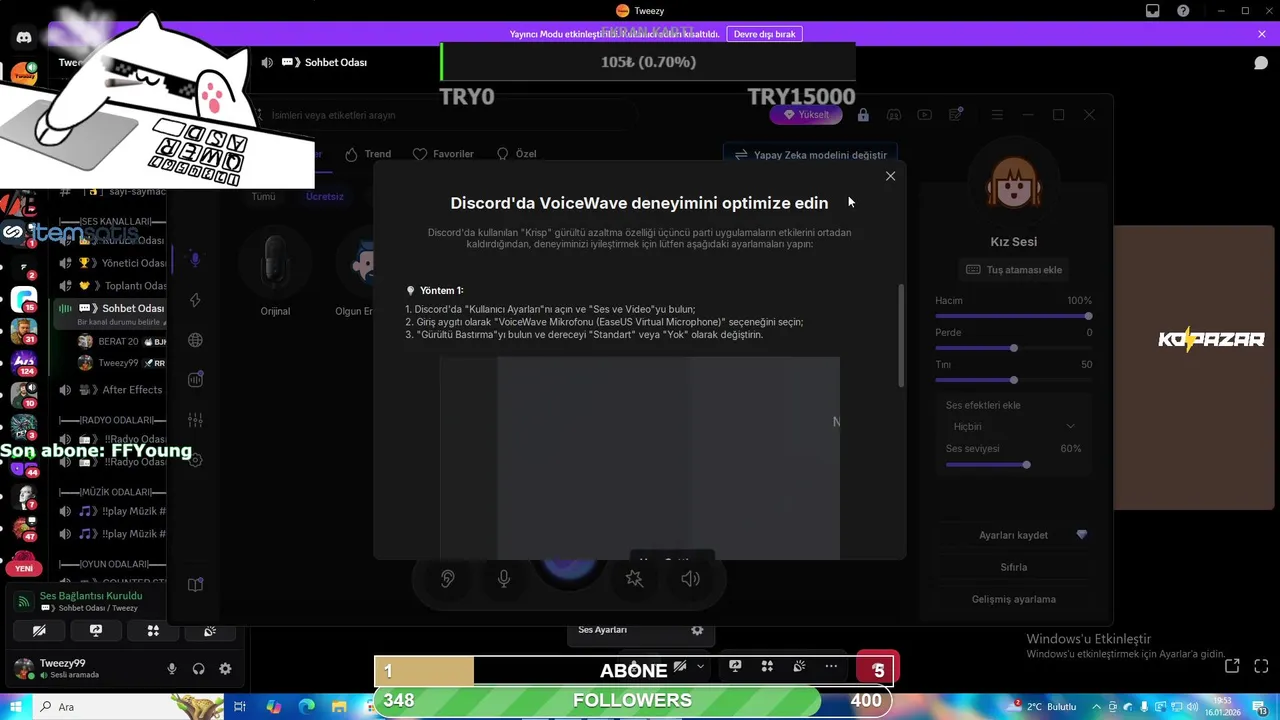Switch to the Özel tab
The image size is (1280, 720).
(516, 154)
